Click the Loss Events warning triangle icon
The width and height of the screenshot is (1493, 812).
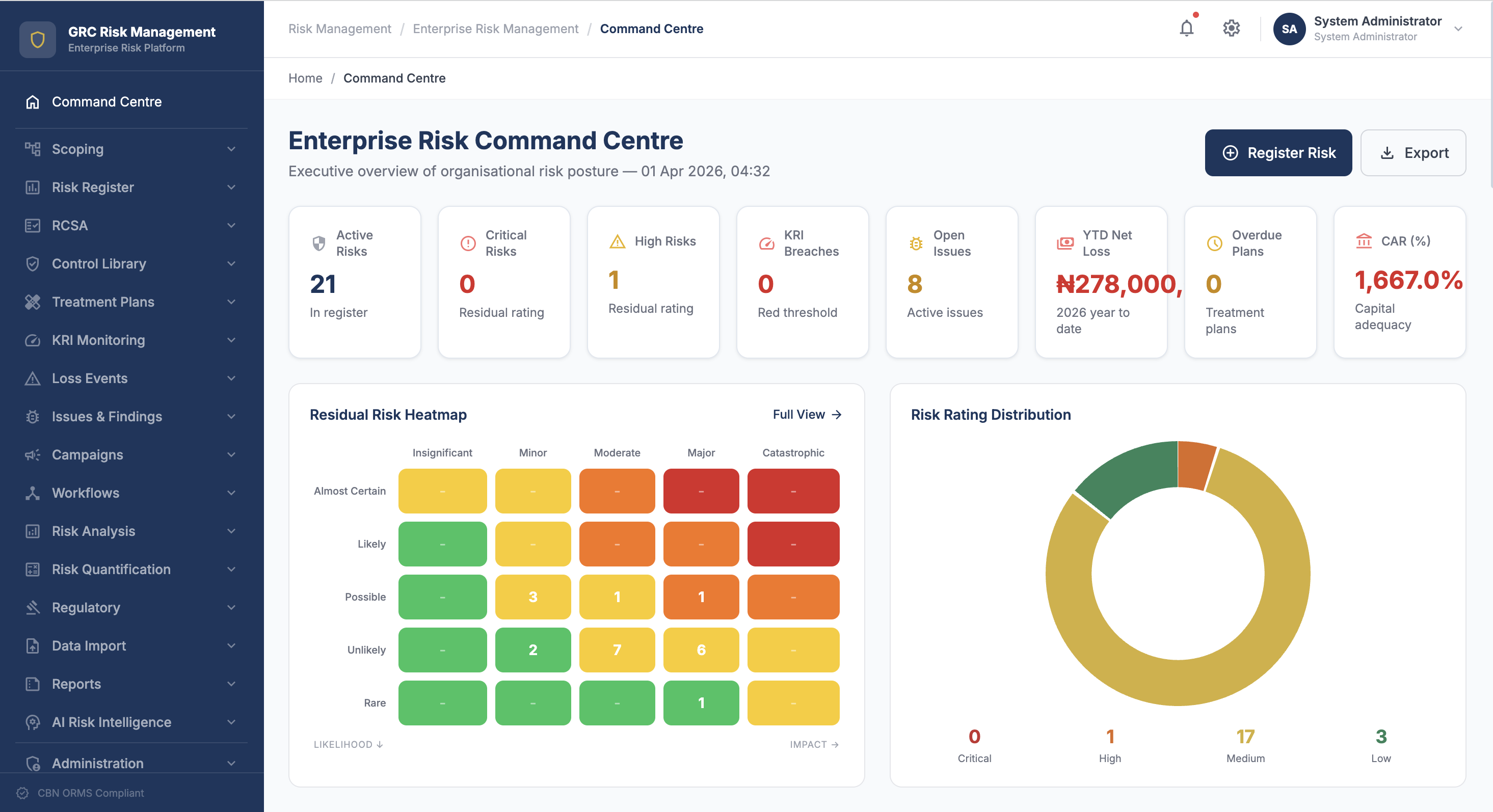pyautogui.click(x=33, y=378)
